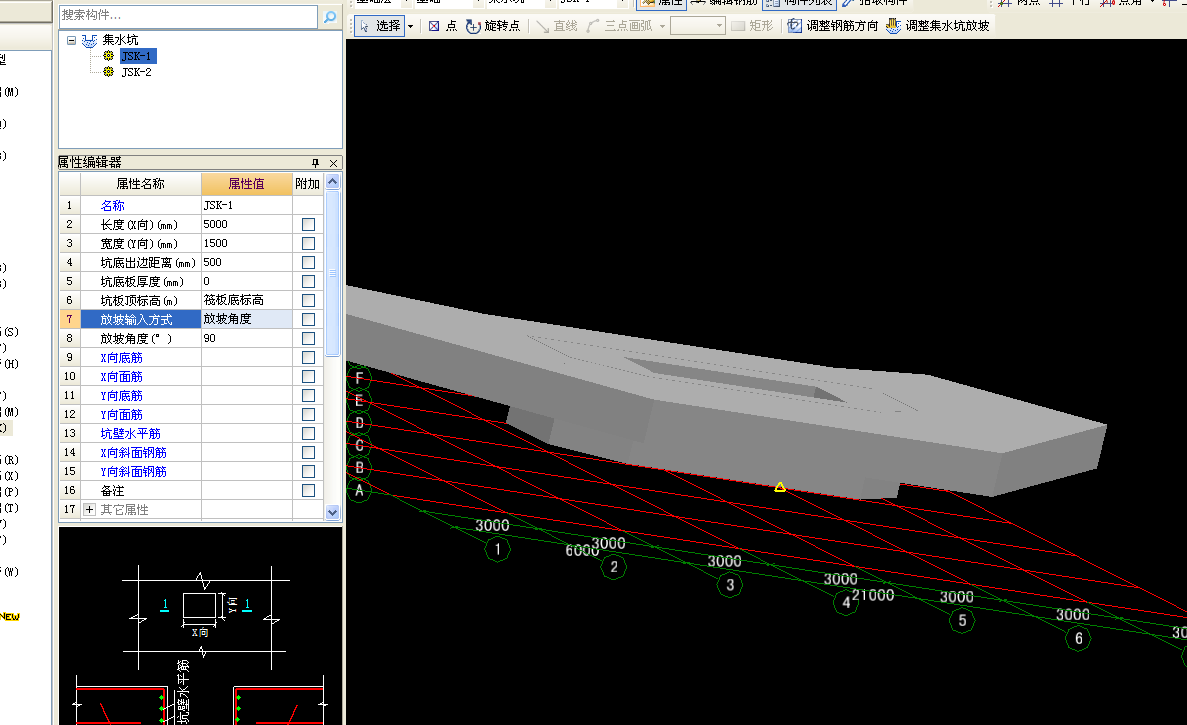1187x725 pixels.
Task: Select JSK-1 in the component tree
Action: coord(136,56)
